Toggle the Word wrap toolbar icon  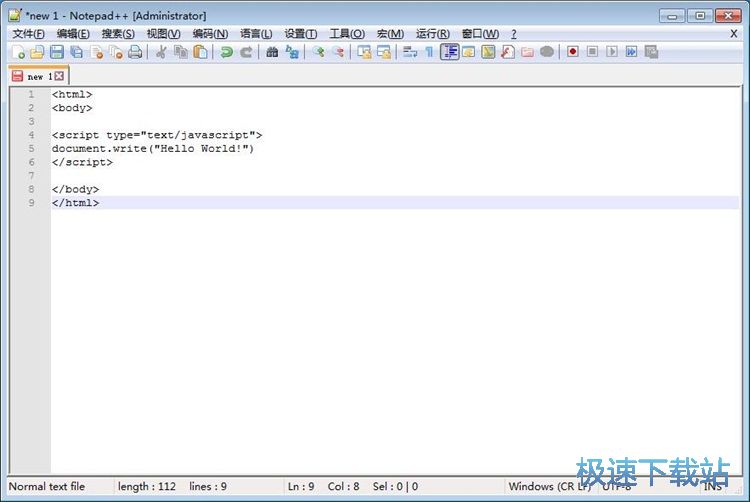click(410, 52)
